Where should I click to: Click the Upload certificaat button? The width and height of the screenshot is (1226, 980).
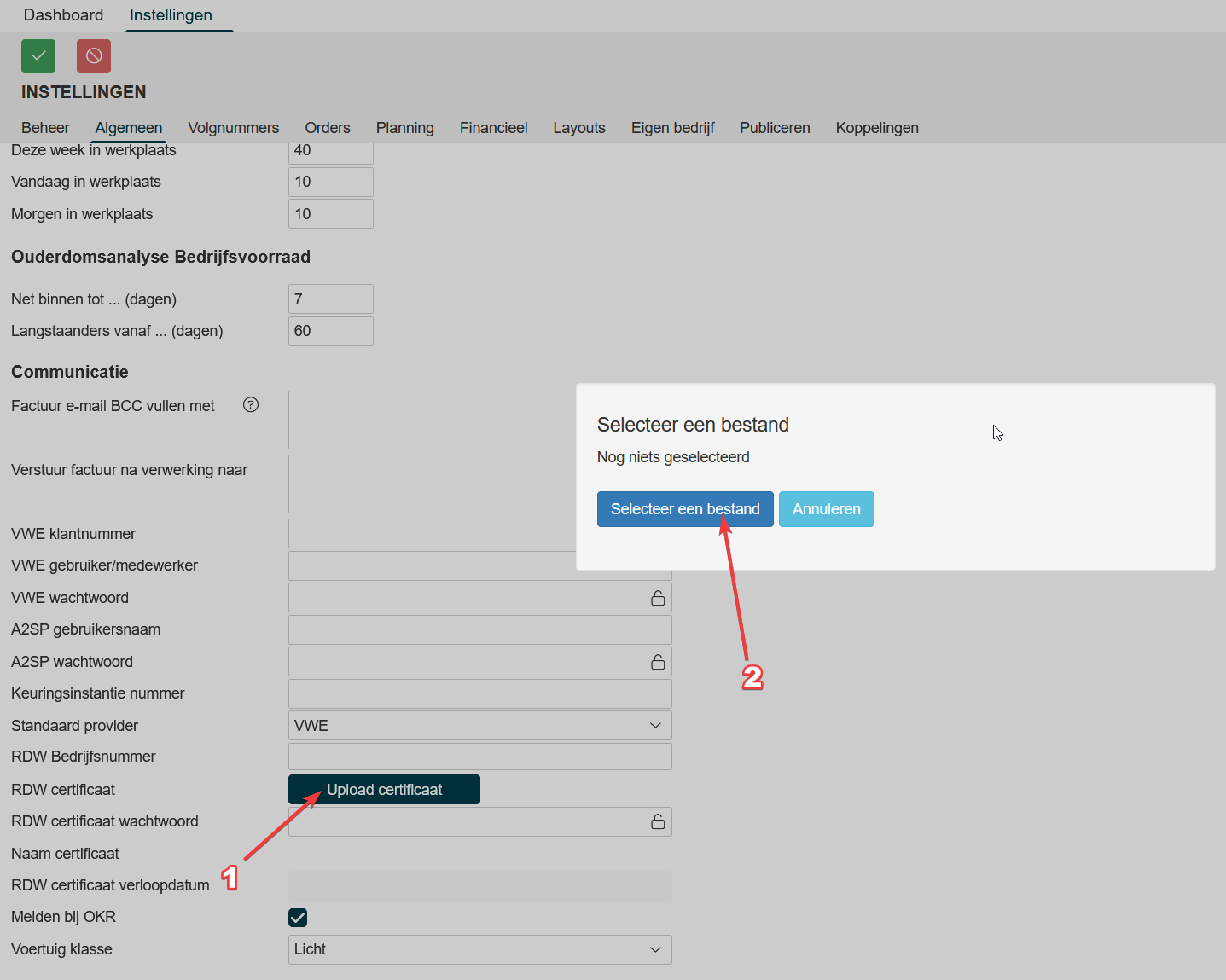[384, 790]
